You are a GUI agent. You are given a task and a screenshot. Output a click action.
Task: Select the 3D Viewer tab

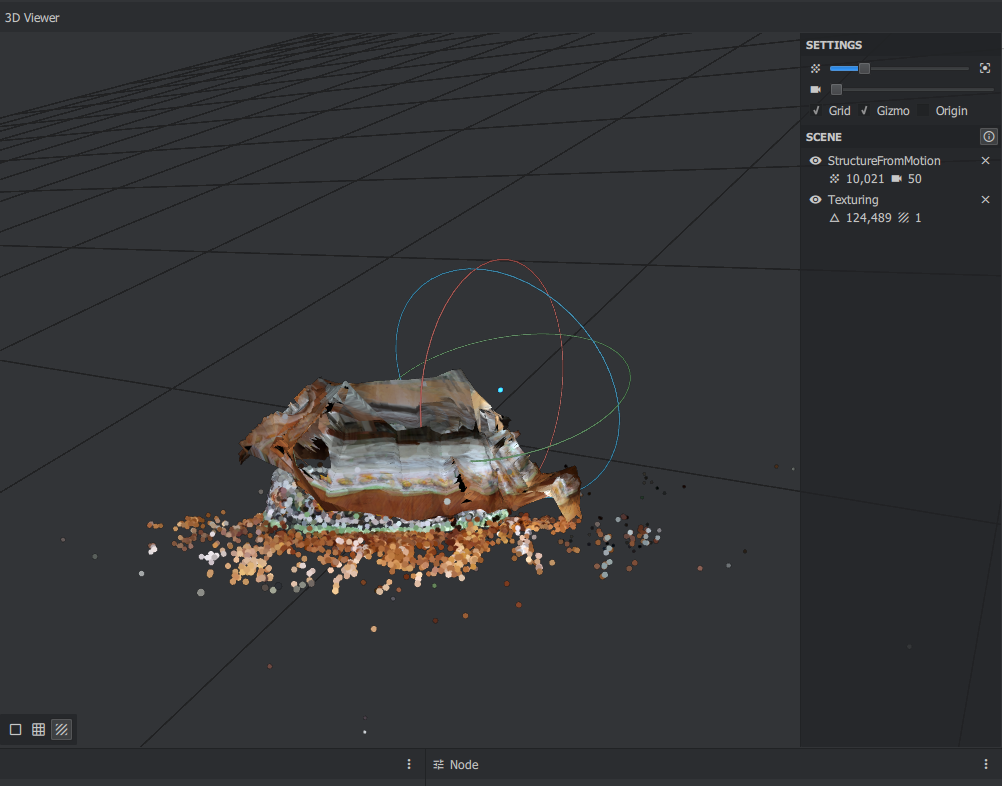click(x=32, y=17)
